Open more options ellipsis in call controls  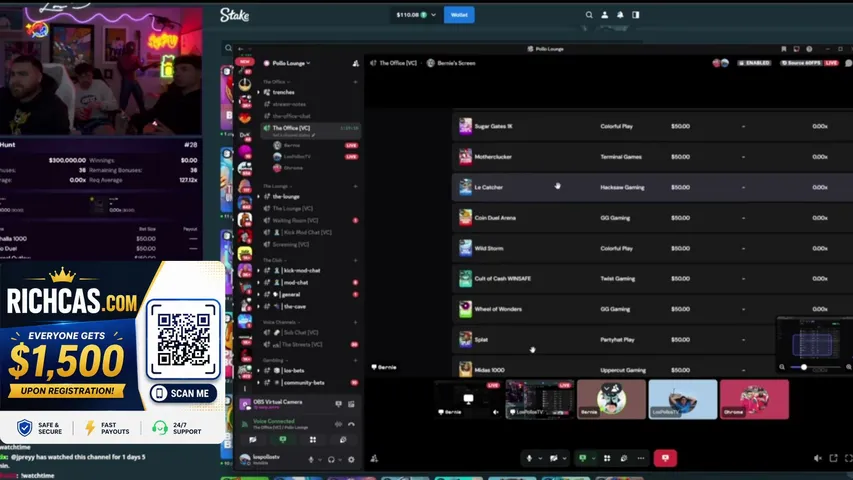tap(641, 458)
